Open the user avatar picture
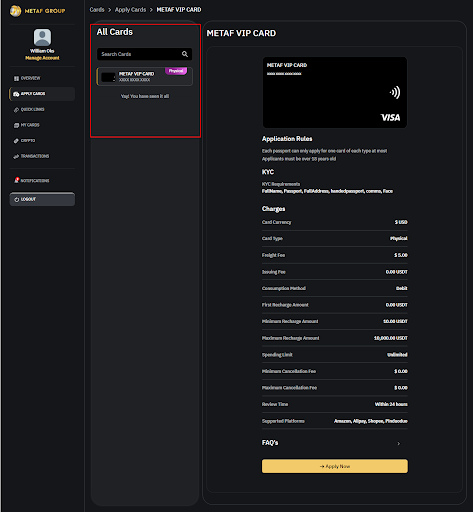Viewport: 473px width, 512px height. pos(42,37)
